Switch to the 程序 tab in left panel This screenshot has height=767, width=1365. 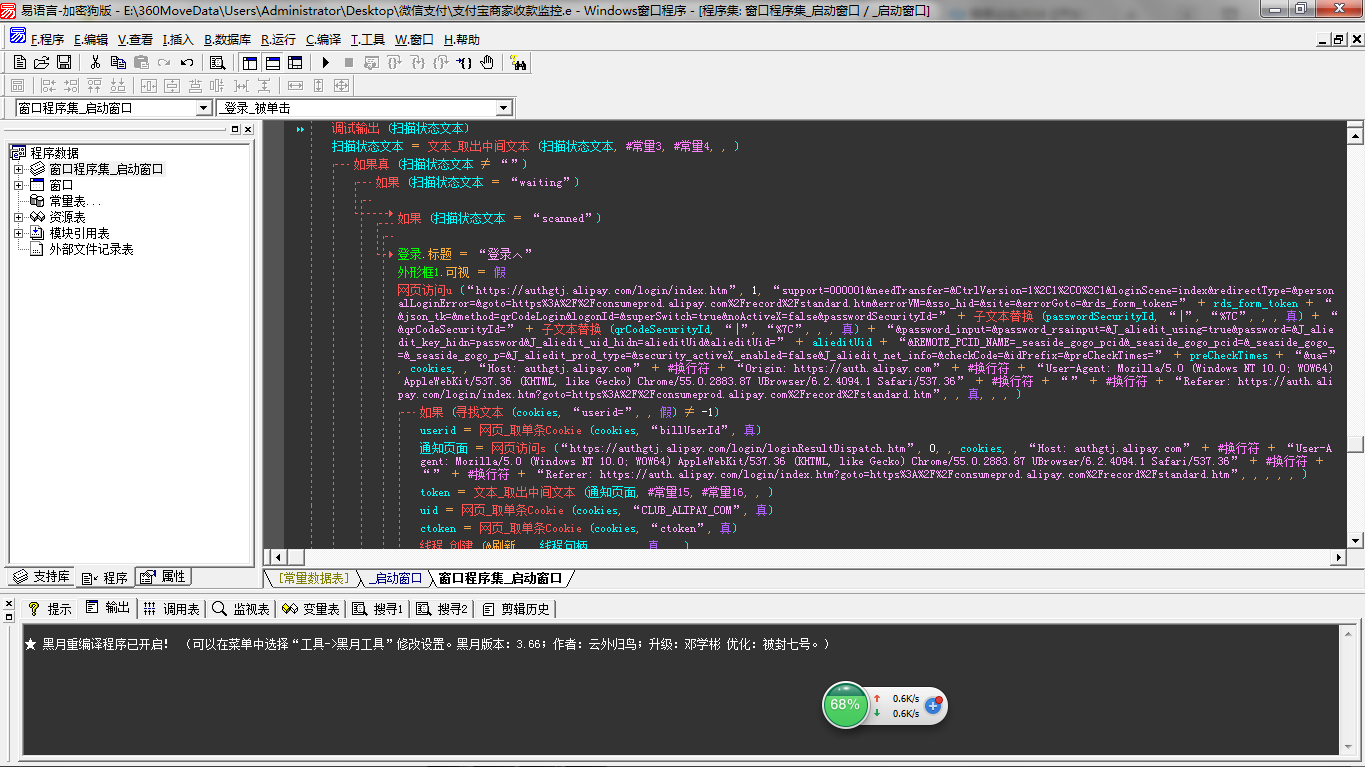pyautogui.click(x=105, y=577)
